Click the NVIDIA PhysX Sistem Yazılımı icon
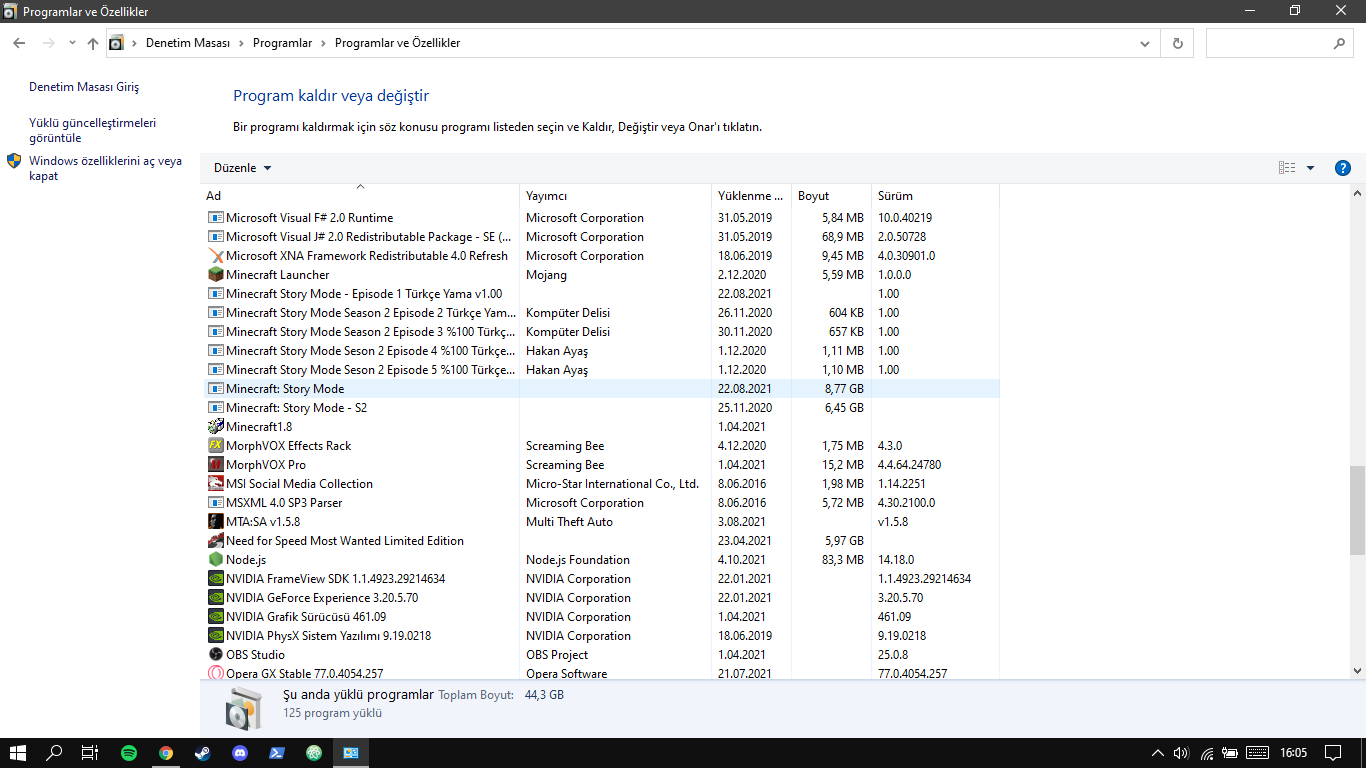1366x768 pixels. pyautogui.click(x=216, y=636)
